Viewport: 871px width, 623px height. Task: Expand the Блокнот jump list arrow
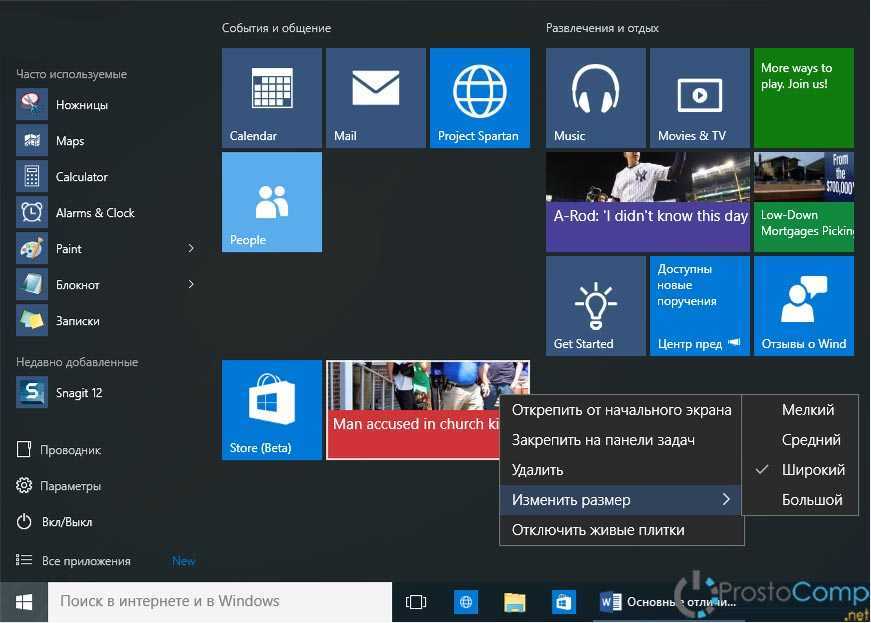tap(191, 285)
